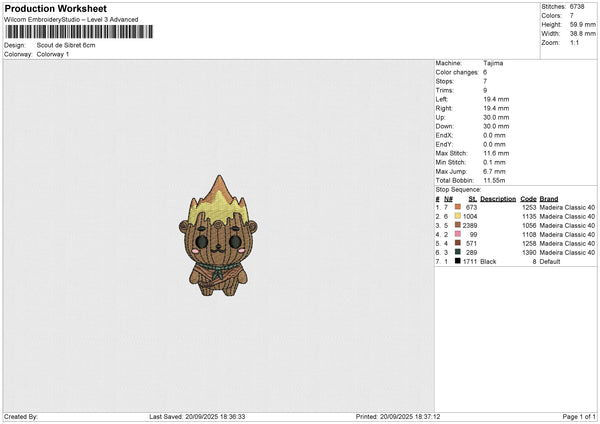This screenshot has height=424, width=600.
Task: Click the thread code "1253"
Action: [x=529, y=207]
